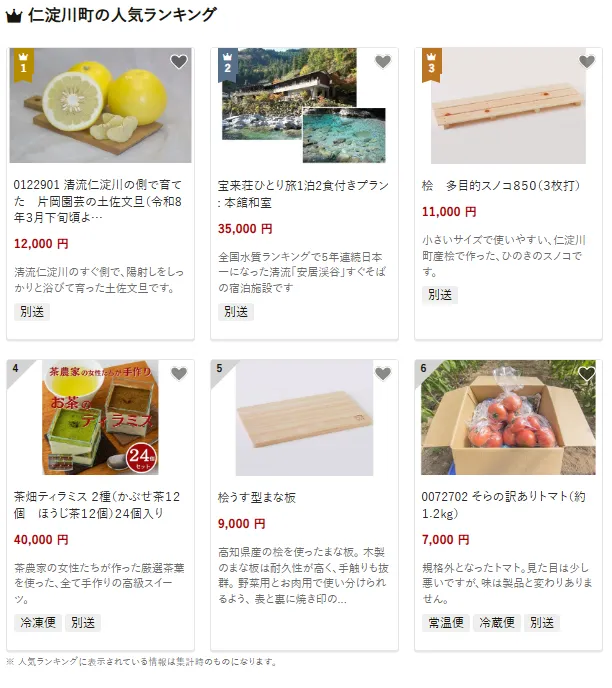Click the blue rank 2 crown badge

(228, 65)
